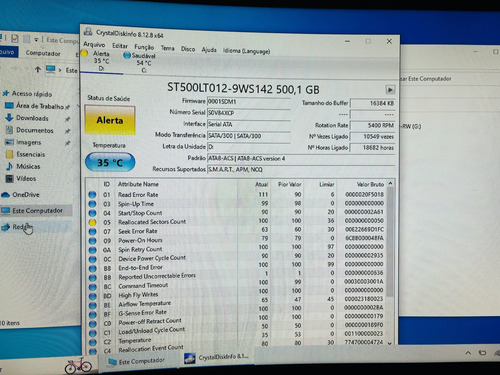Viewport: 500px width, 375px height.
Task: Click the scroll down arrow of attribute list
Action: (390, 343)
